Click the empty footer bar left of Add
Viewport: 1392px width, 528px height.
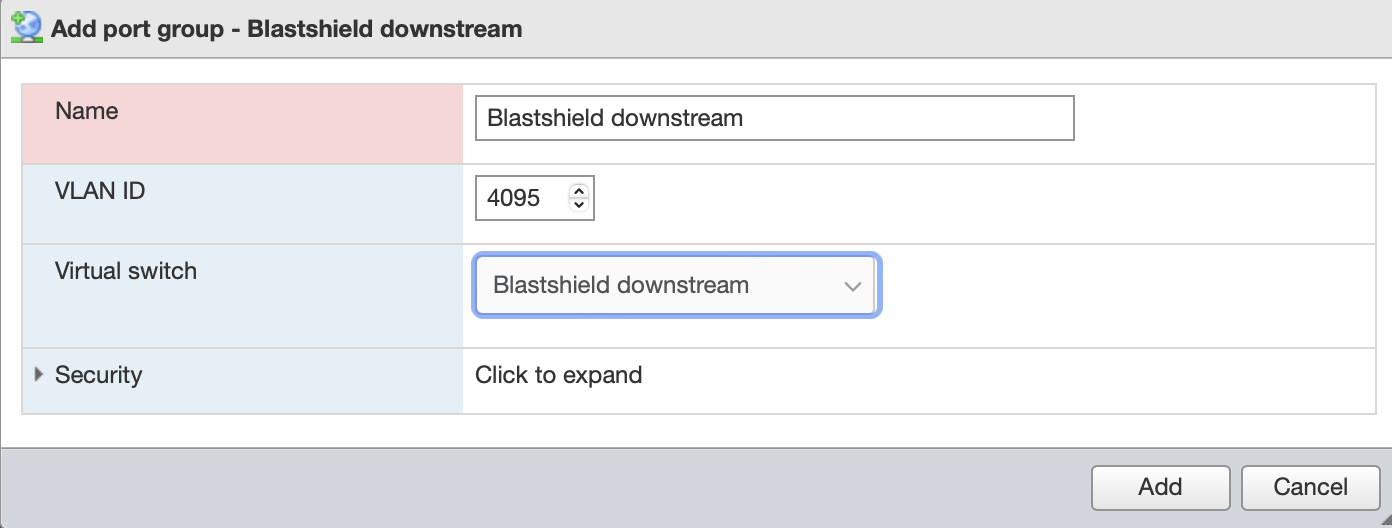(540, 487)
